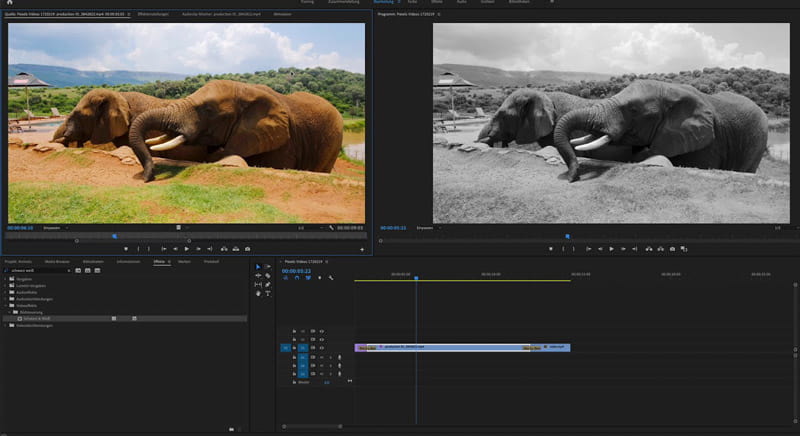Add a marker in the timeline panel

coord(320,278)
